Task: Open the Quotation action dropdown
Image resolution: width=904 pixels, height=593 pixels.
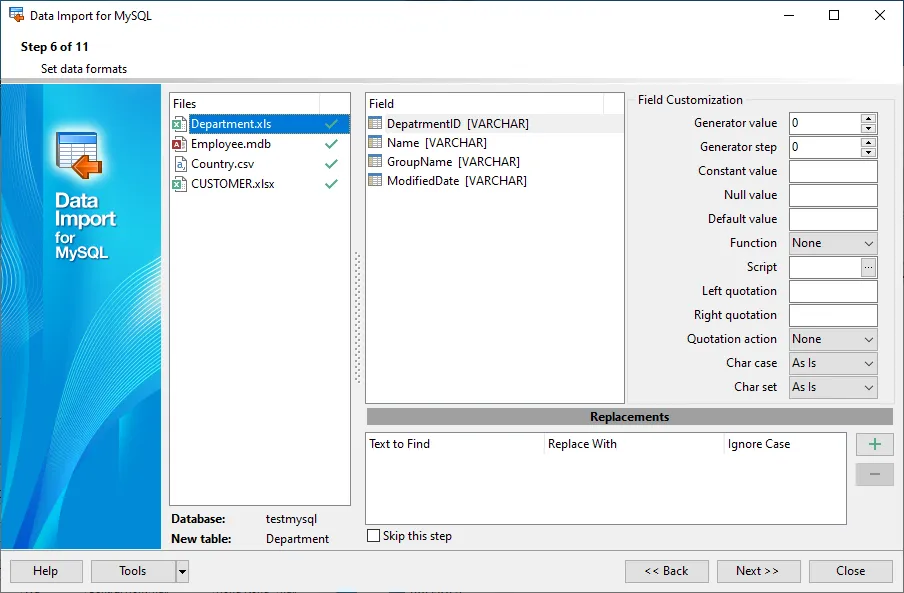Action: tap(833, 339)
